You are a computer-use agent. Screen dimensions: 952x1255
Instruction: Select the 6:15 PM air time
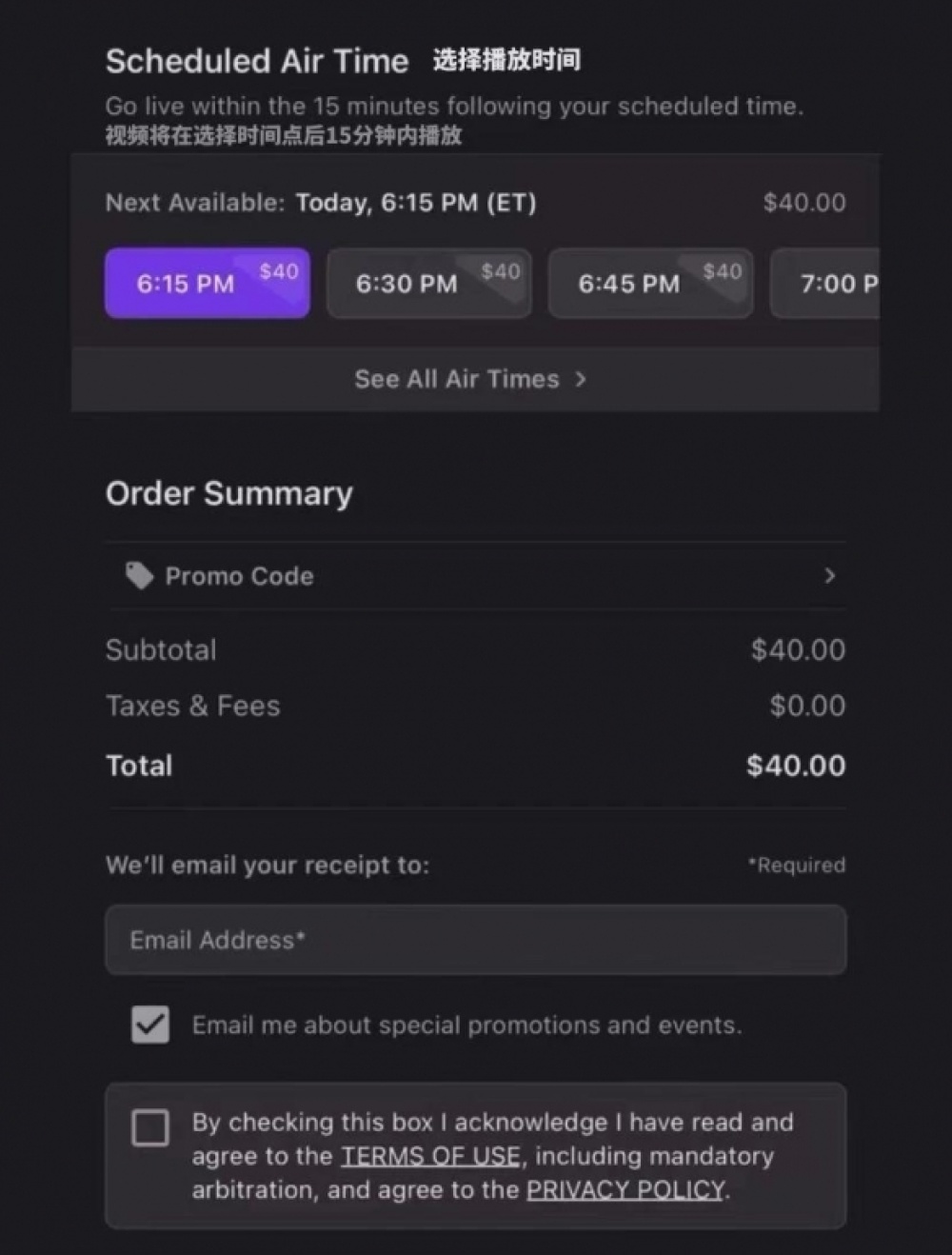[x=186, y=284]
